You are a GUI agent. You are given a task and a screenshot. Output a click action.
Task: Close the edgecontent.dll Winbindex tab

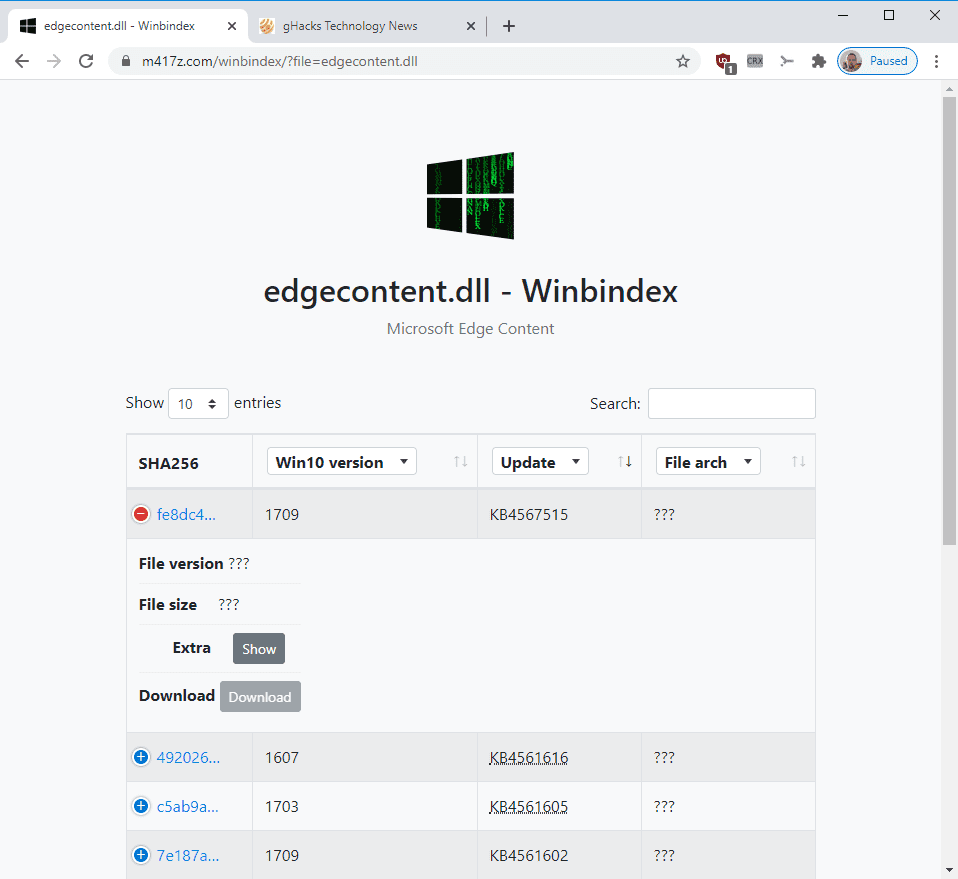(232, 26)
